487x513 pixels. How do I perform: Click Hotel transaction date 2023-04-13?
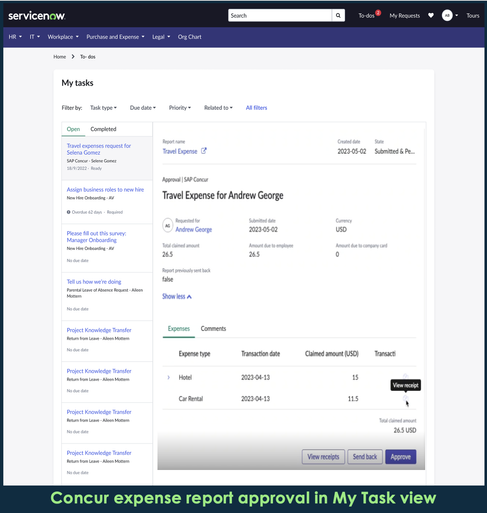pos(256,377)
